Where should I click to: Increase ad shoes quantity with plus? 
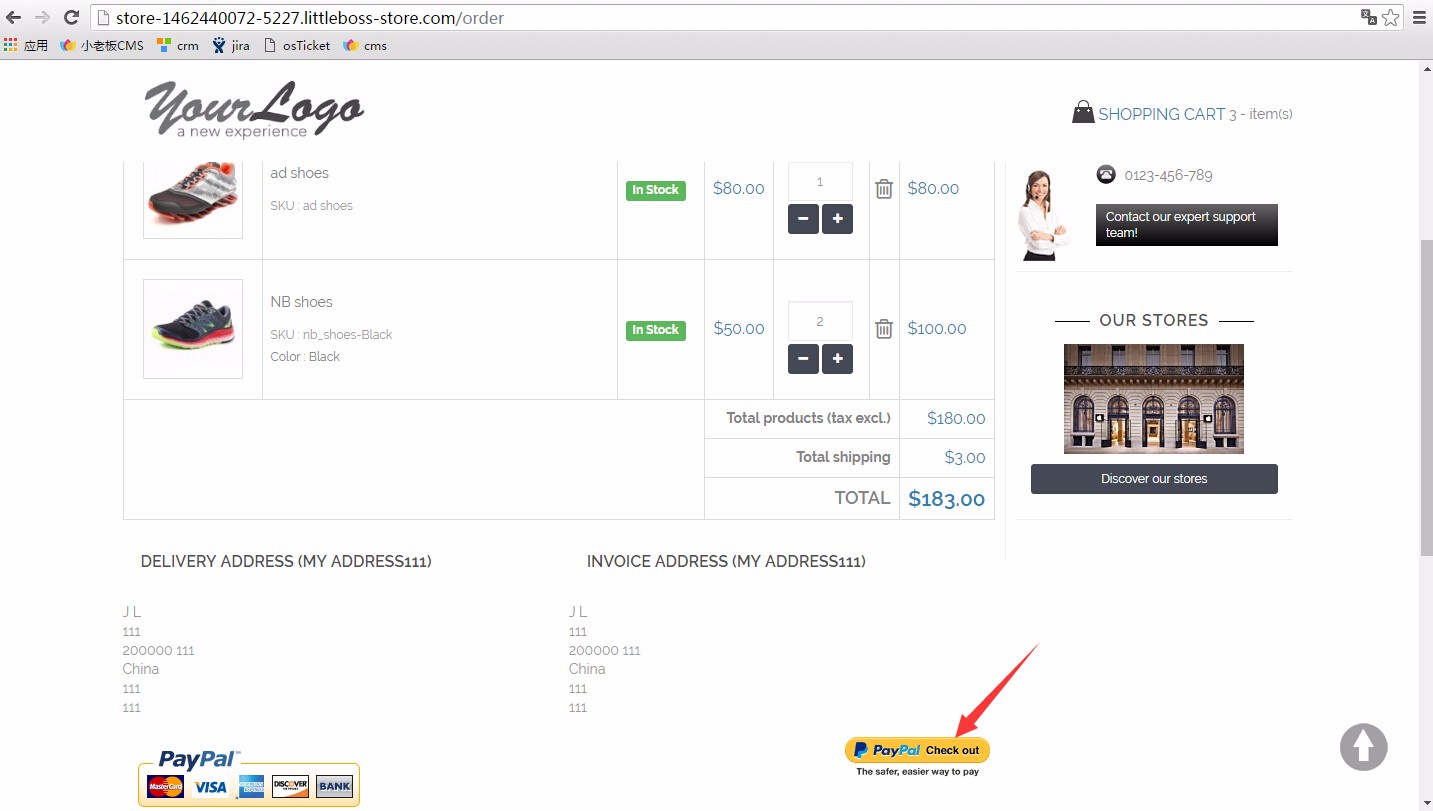coord(837,219)
